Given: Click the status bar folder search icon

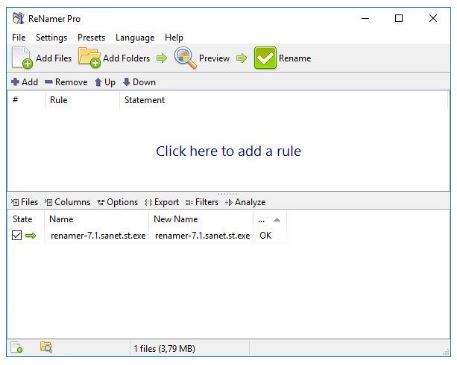Looking at the screenshot, I should point(46,347).
